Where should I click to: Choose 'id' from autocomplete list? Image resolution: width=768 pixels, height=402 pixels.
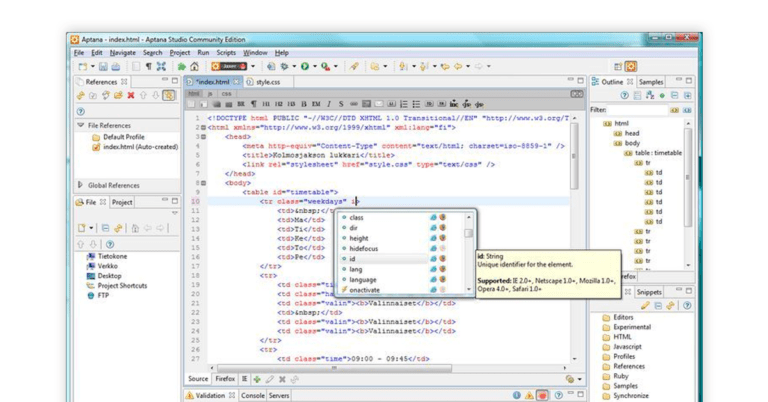pyautogui.click(x=352, y=259)
